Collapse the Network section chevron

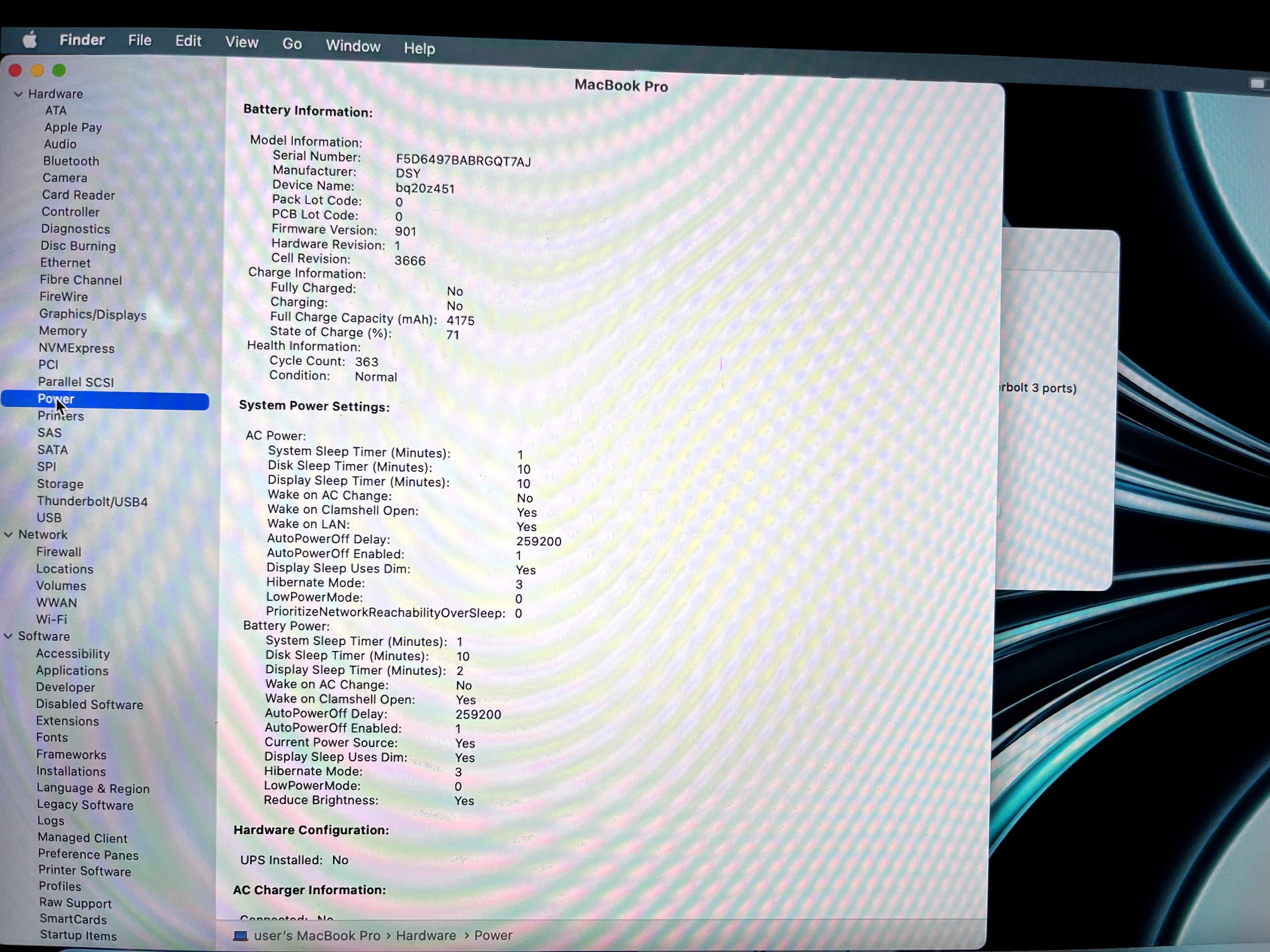[9, 535]
